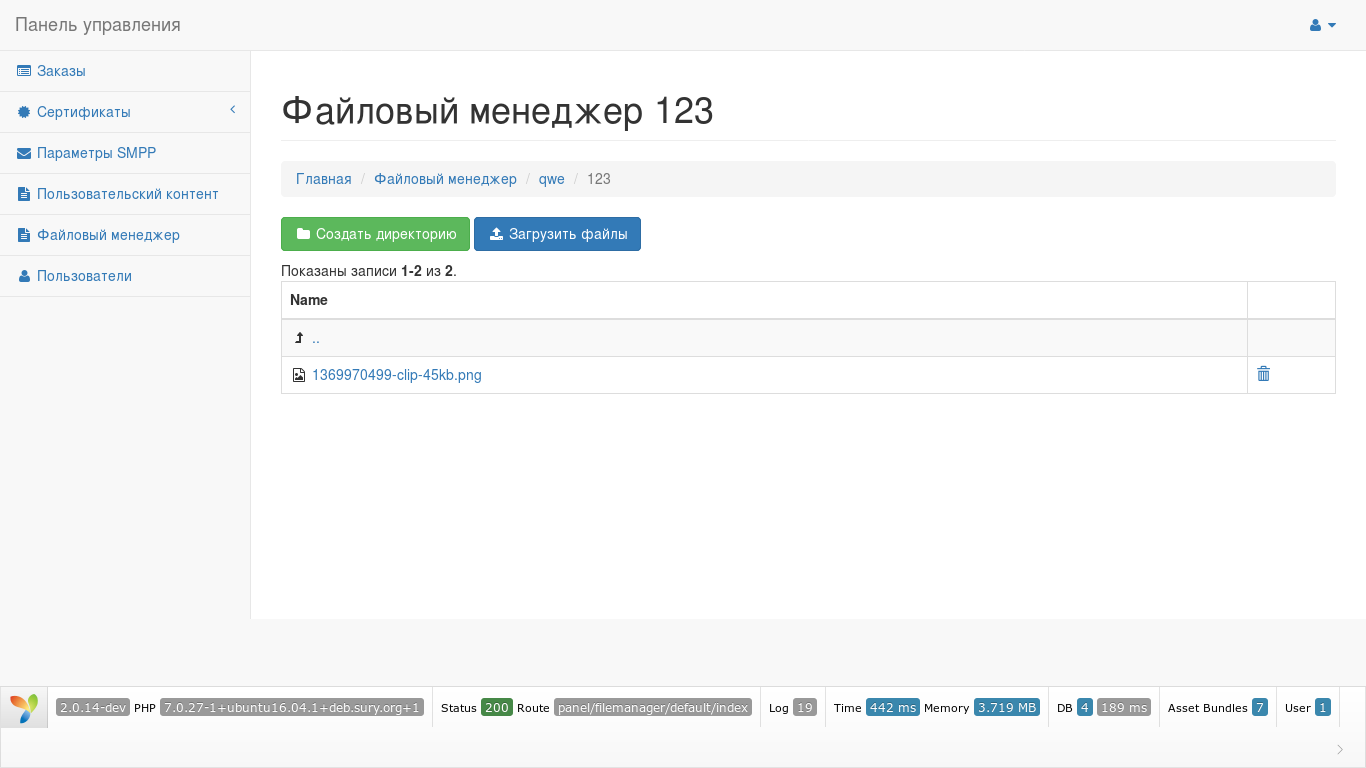Go to the Файловый менеджер breadcrumb
Image resolution: width=1366 pixels, height=768 pixels.
pos(445,179)
